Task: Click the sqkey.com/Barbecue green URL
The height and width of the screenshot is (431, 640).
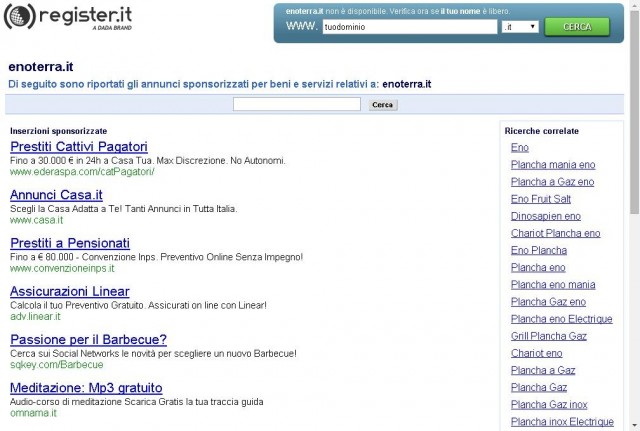Action: [57, 364]
